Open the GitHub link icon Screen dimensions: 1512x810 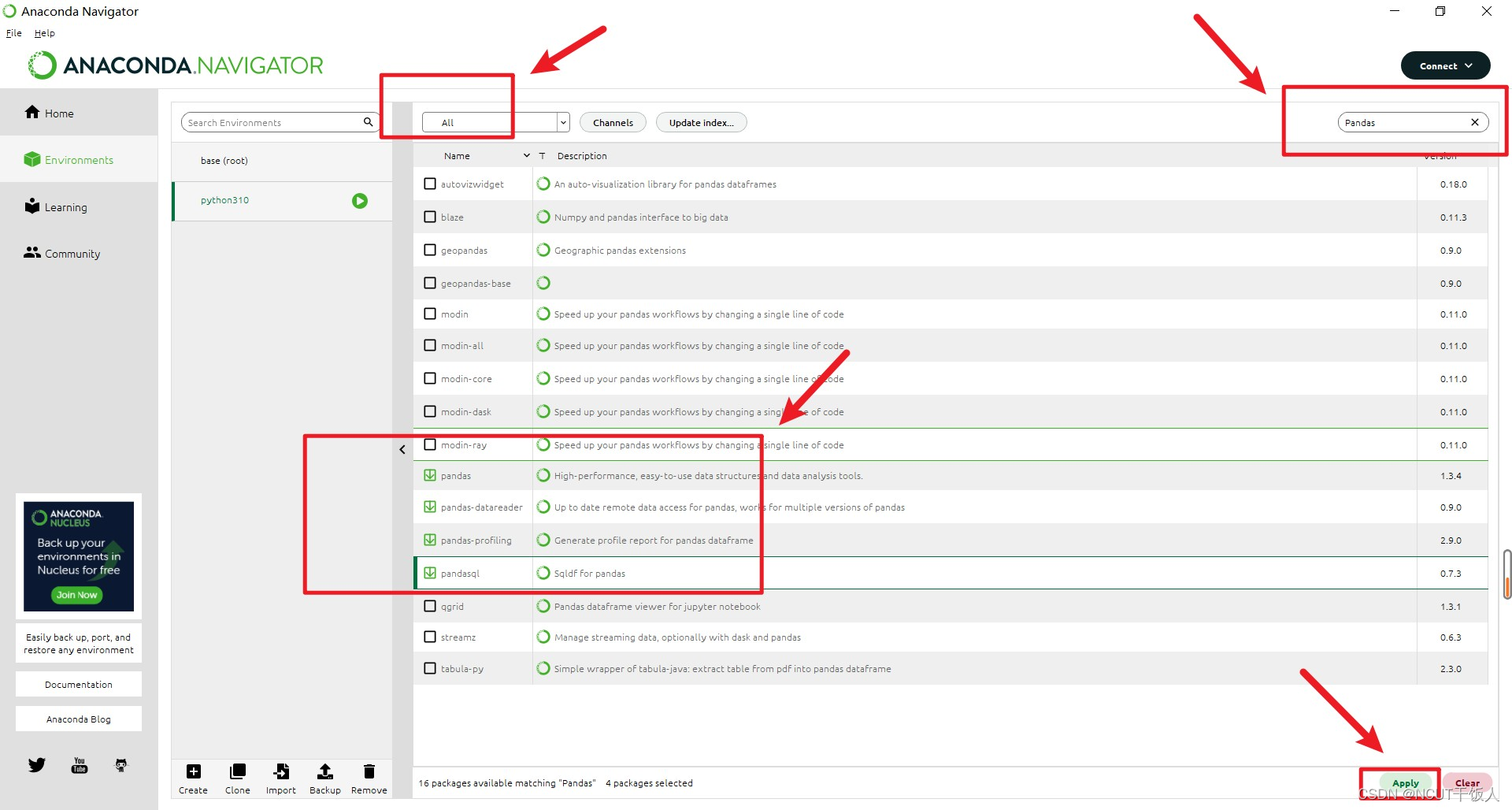(x=121, y=764)
